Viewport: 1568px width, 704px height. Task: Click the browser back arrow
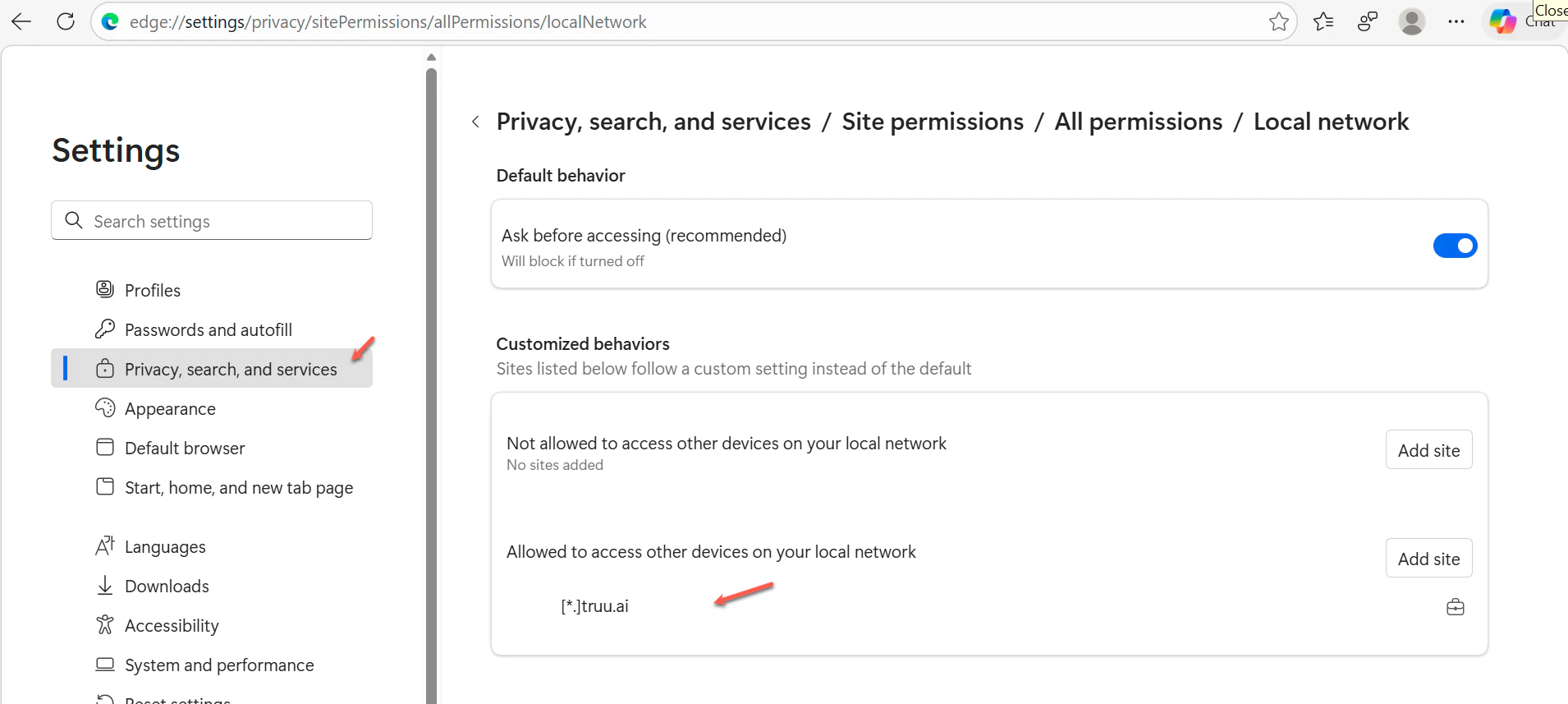pos(22,21)
